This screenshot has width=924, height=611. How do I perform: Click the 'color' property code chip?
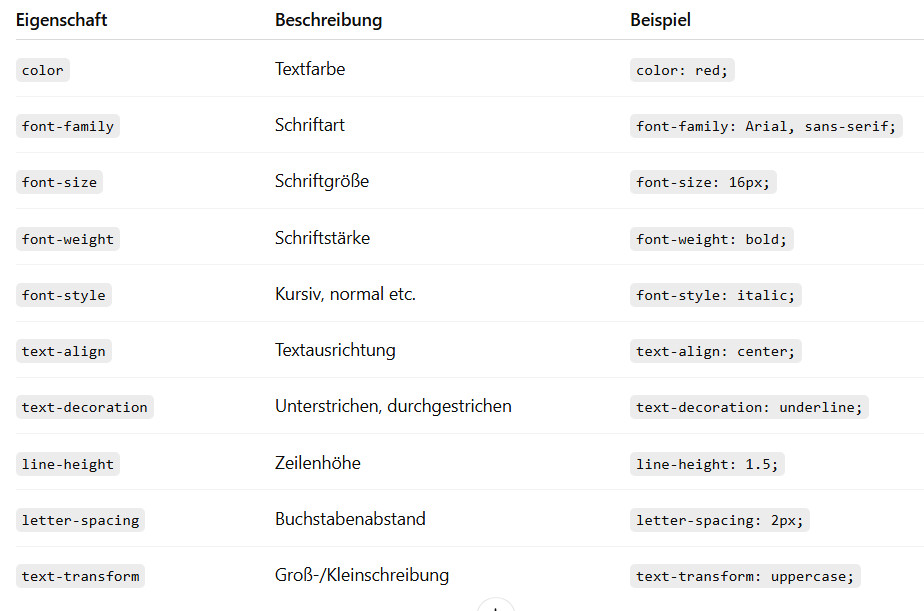pos(43,70)
